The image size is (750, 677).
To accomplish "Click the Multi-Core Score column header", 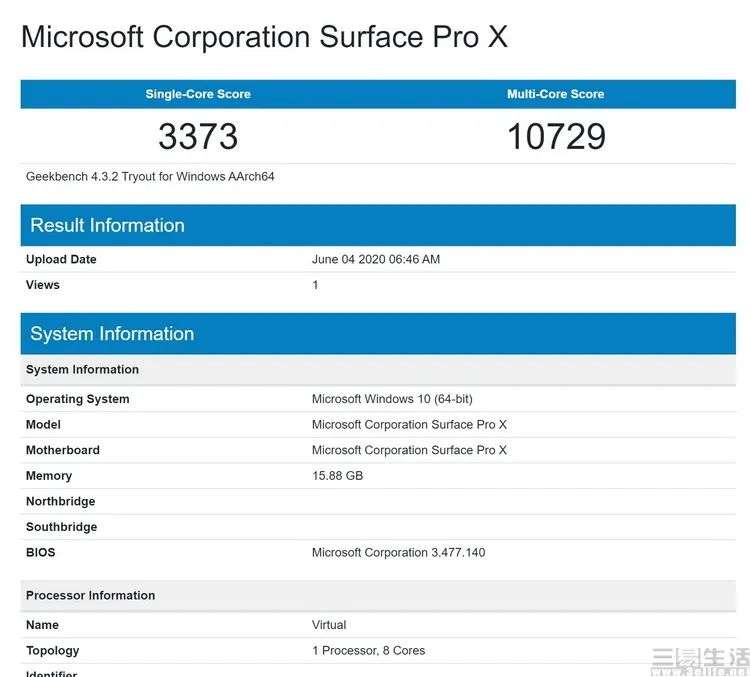I will coord(556,94).
